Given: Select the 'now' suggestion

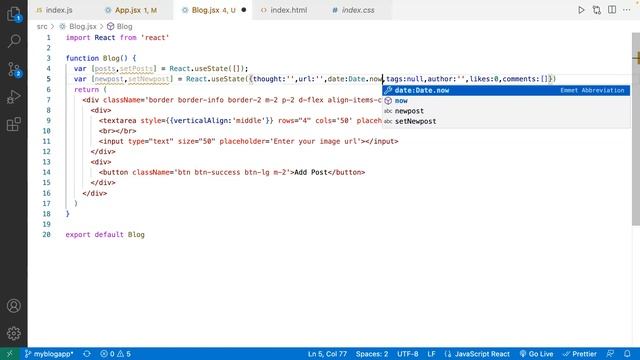Looking at the screenshot, I should click(506, 100).
